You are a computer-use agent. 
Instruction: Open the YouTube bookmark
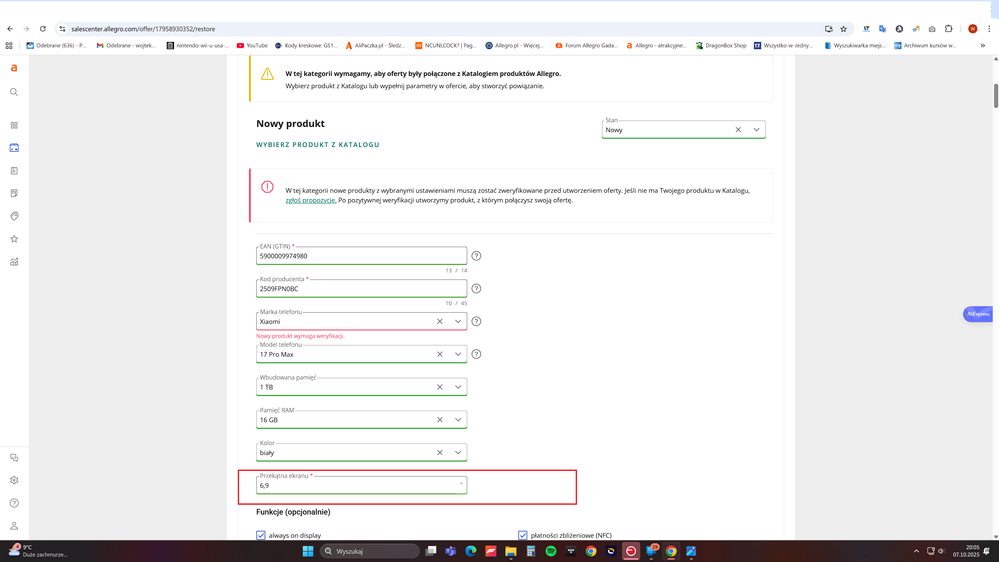252,45
